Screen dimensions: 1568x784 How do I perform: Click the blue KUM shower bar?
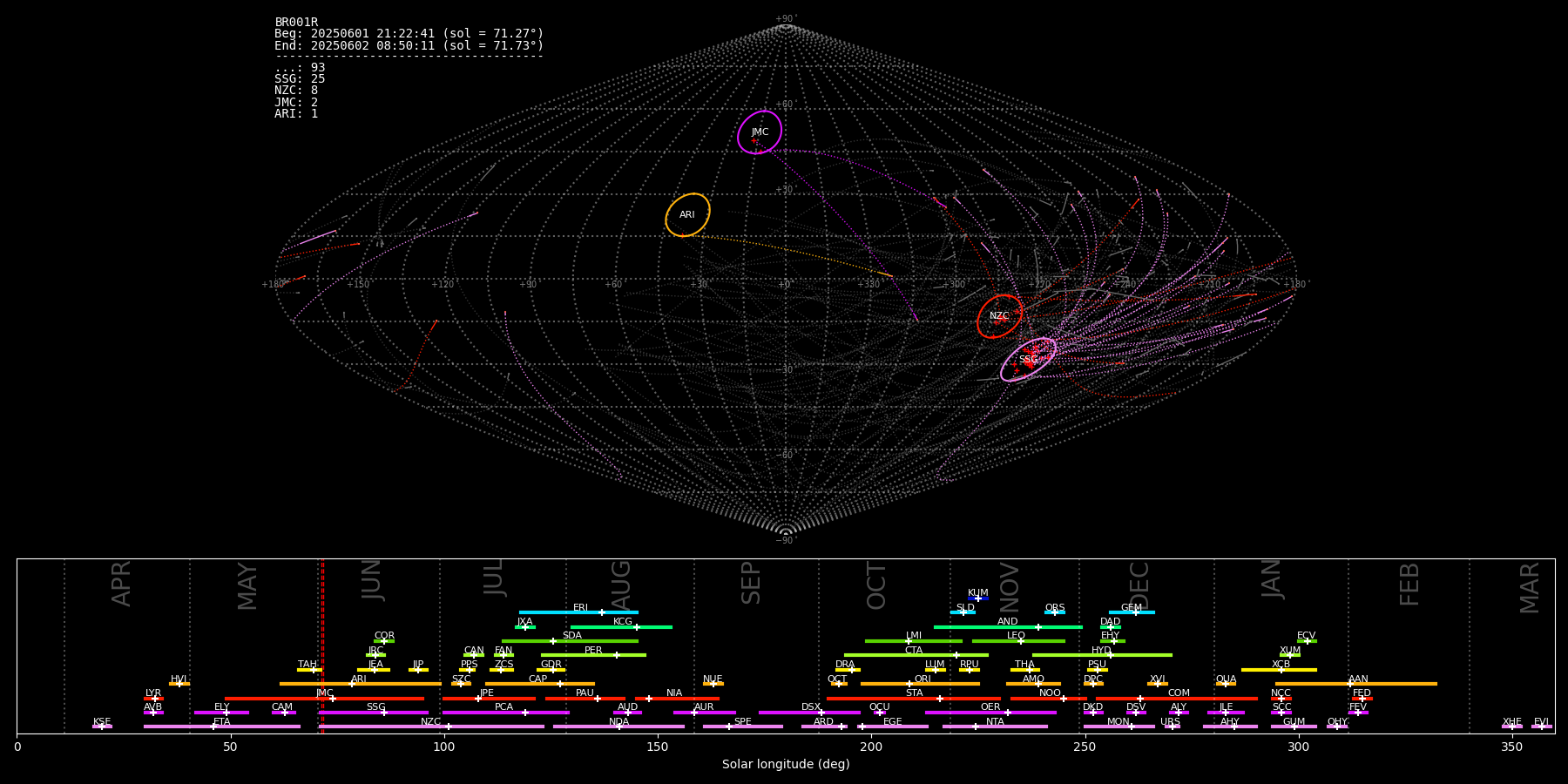point(978,598)
